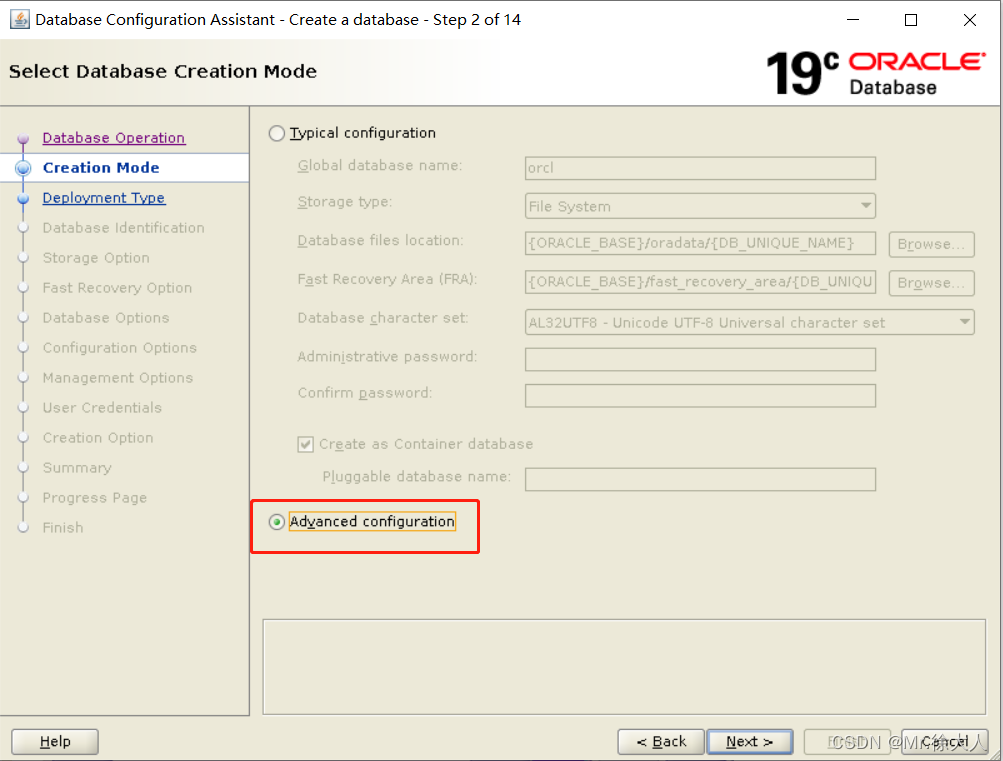Close the Database Configuration Assistant window
Viewport: 1003px width, 761px height.
tap(970, 20)
